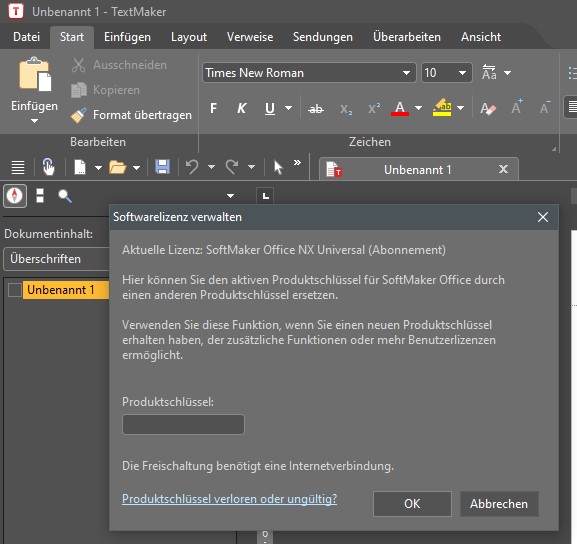Image resolution: width=577 pixels, height=544 pixels.
Task: Open recent files dropdown next to folder
Action: point(137,167)
